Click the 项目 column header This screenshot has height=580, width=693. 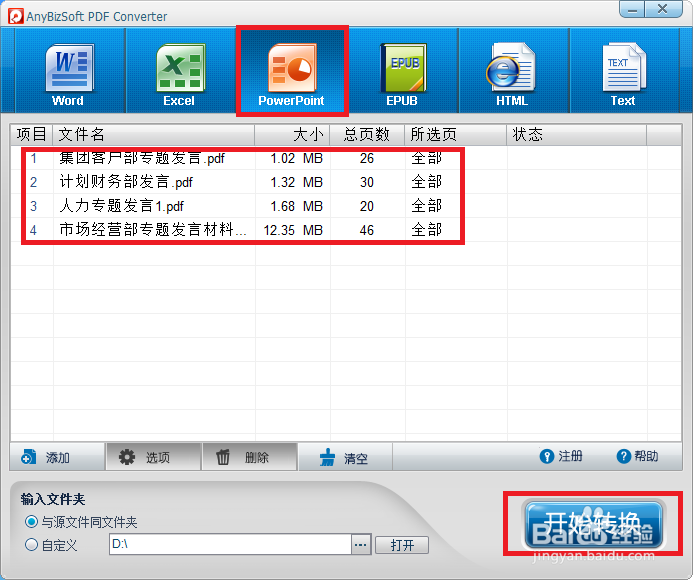click(31, 134)
